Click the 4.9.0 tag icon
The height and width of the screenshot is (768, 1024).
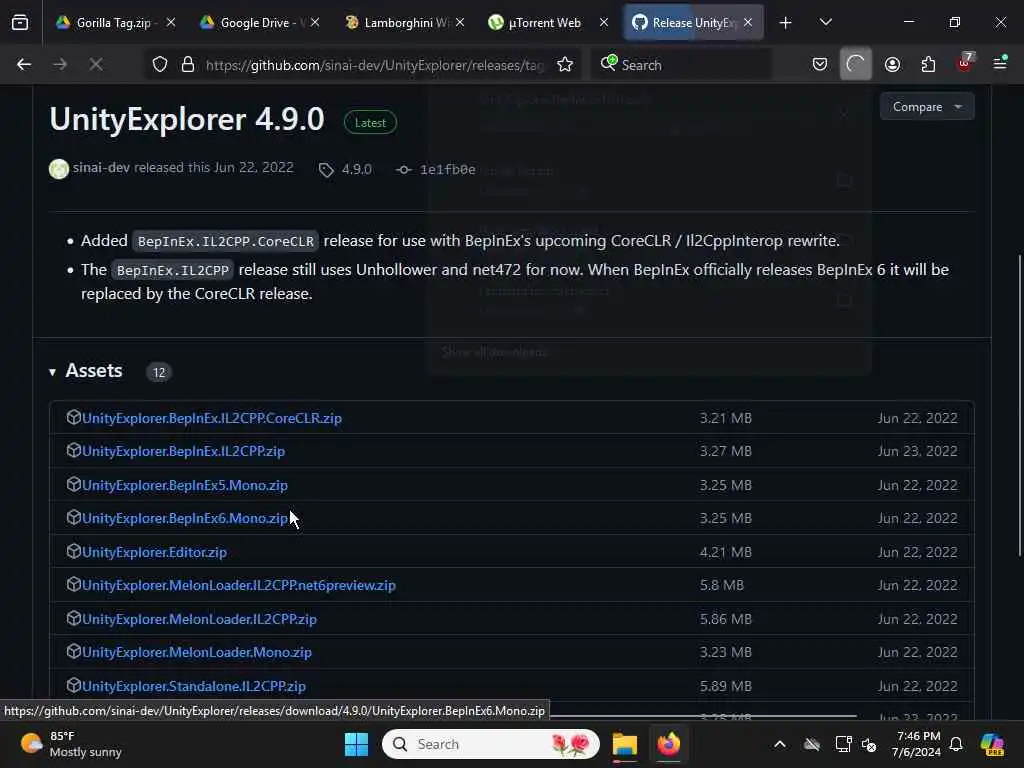[x=326, y=170]
